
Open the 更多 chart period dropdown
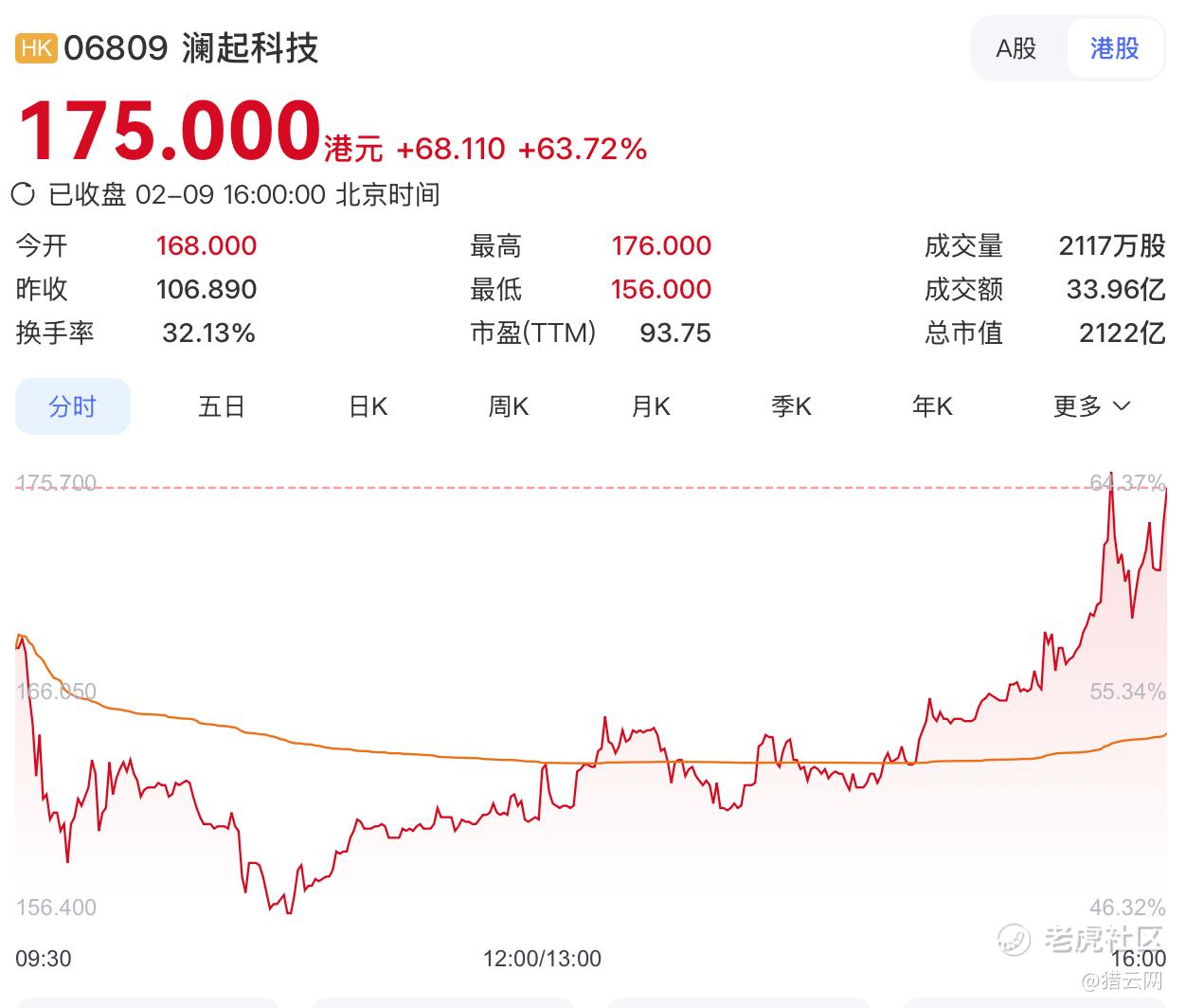pos(1091,406)
